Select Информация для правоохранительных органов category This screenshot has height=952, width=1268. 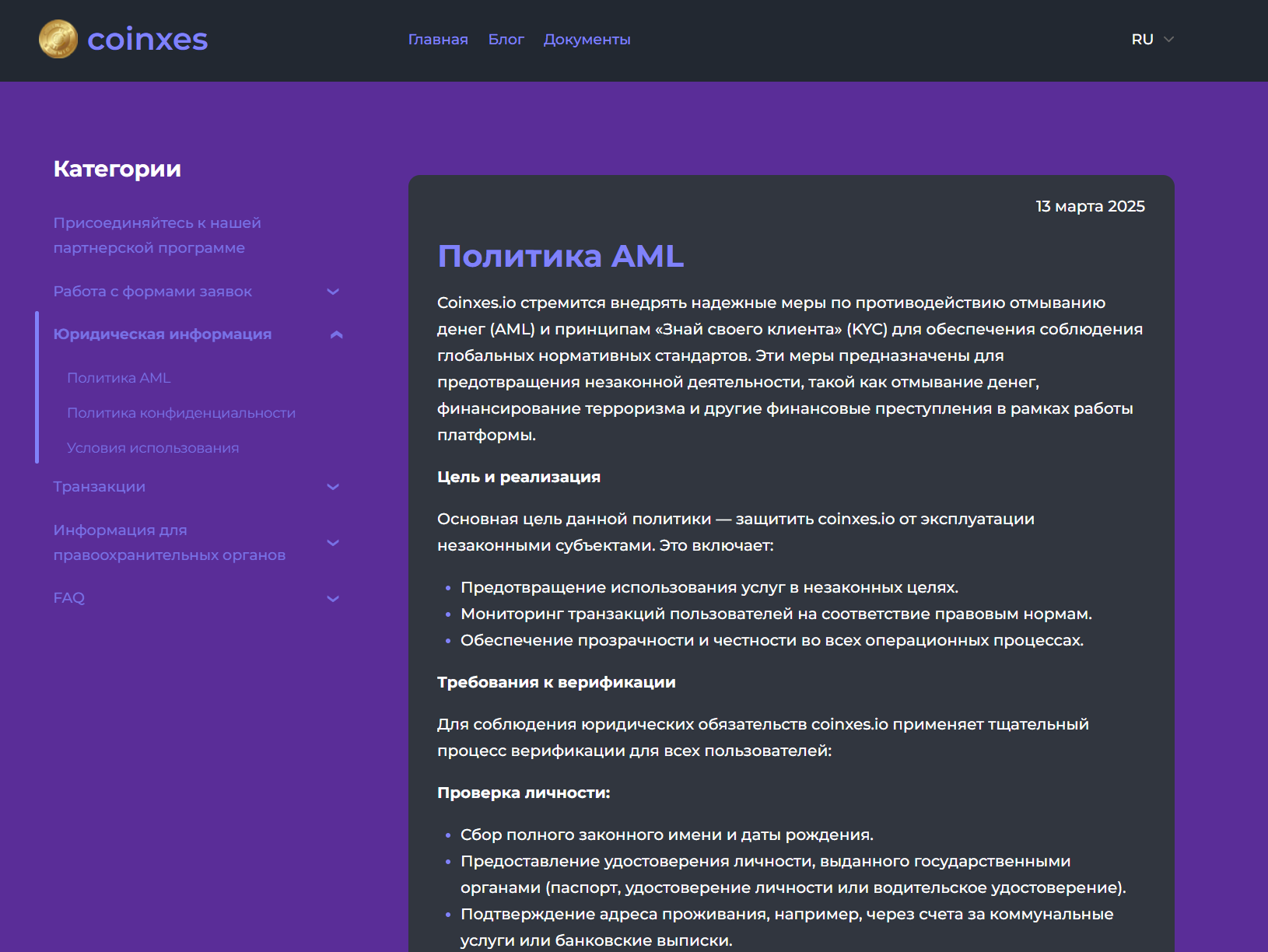170,543
